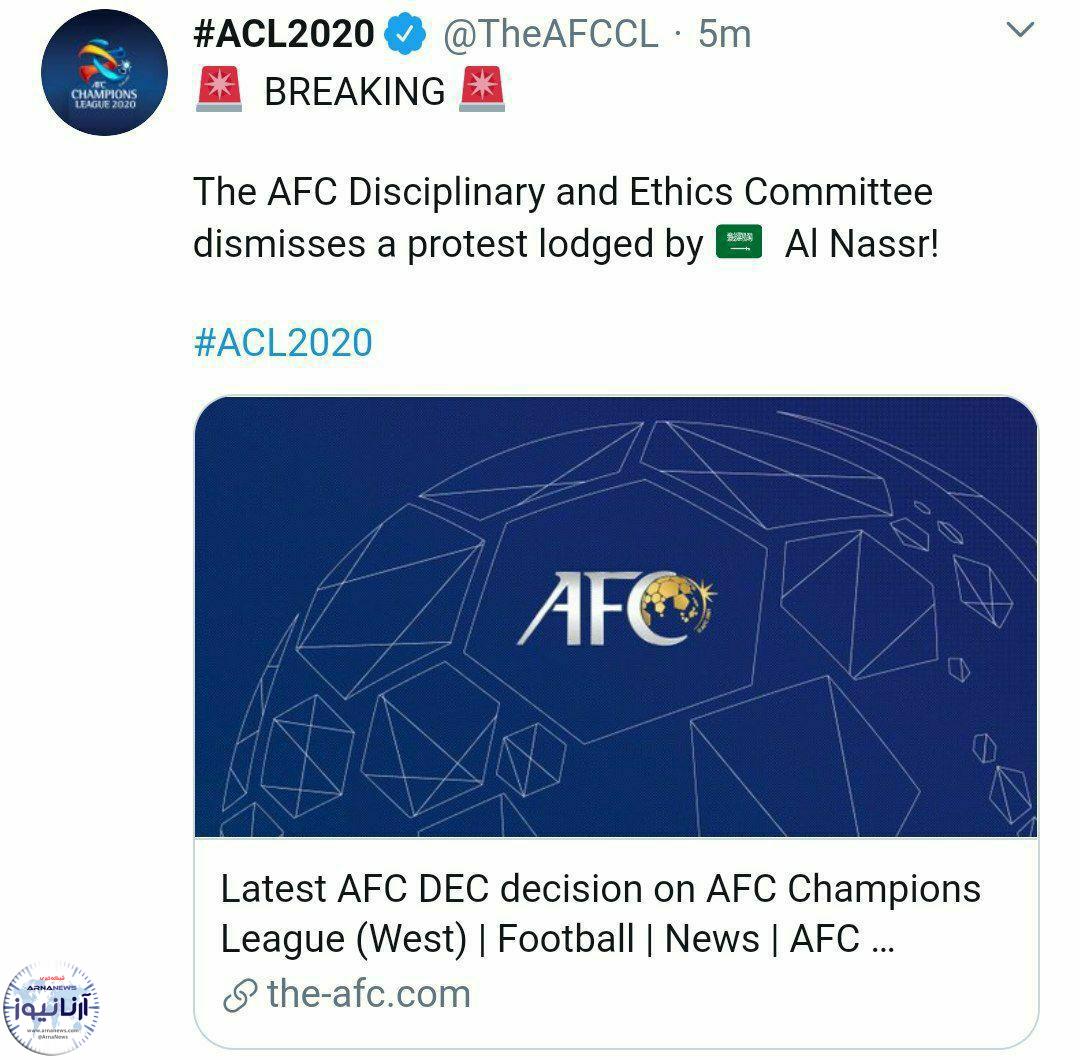The image size is (1080, 1060).
Task: Open the AFC logo preview image
Action: coord(616,616)
